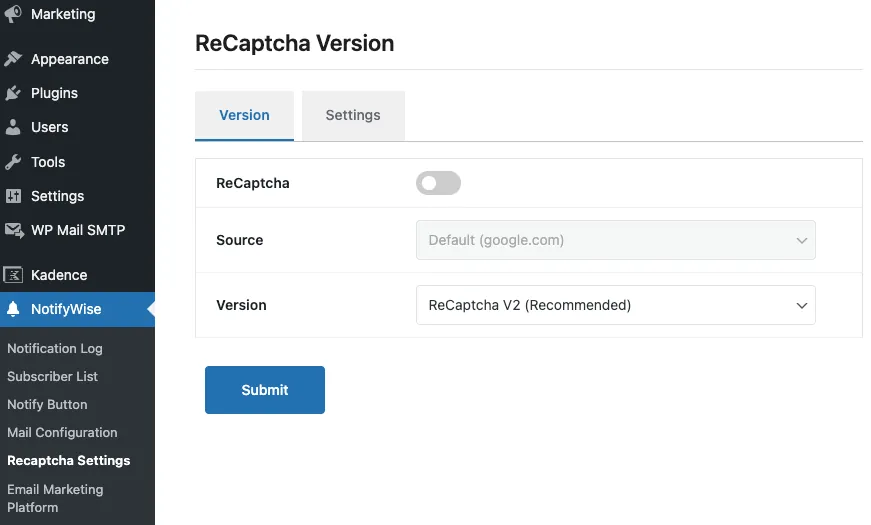This screenshot has width=871, height=525.
Task: Click the Marketing megaphone icon
Action: click(x=13, y=14)
